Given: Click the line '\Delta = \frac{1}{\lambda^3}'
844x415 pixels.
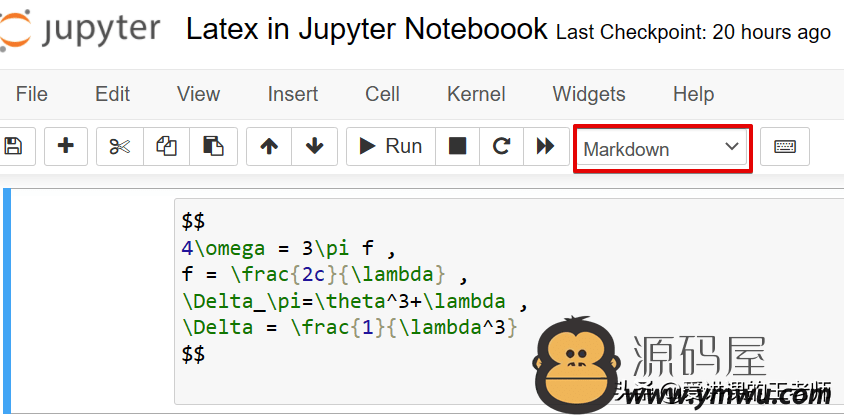Looking at the screenshot, I should point(349,327).
